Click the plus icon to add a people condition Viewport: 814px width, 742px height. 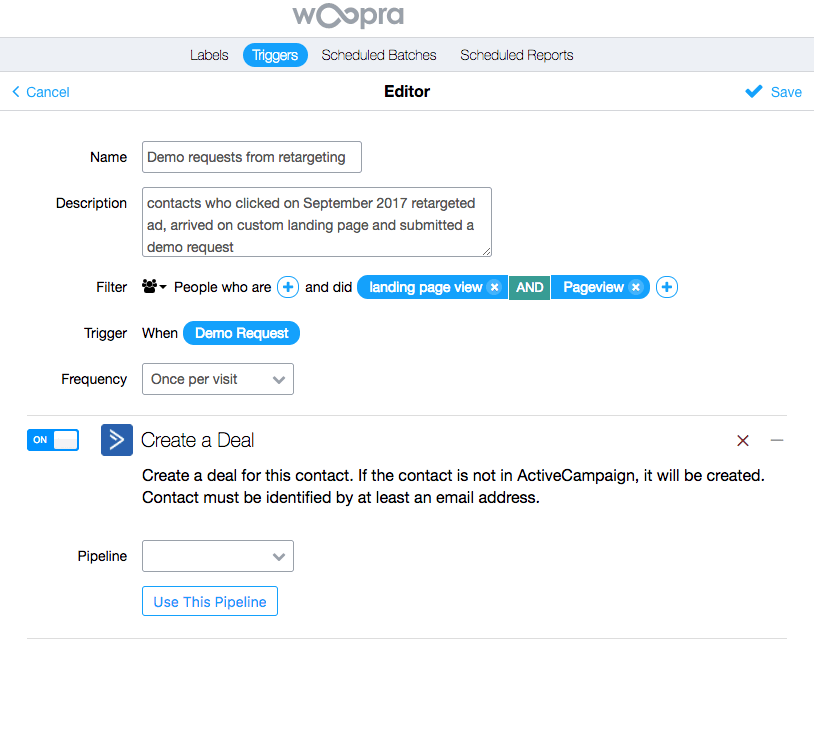tap(288, 287)
